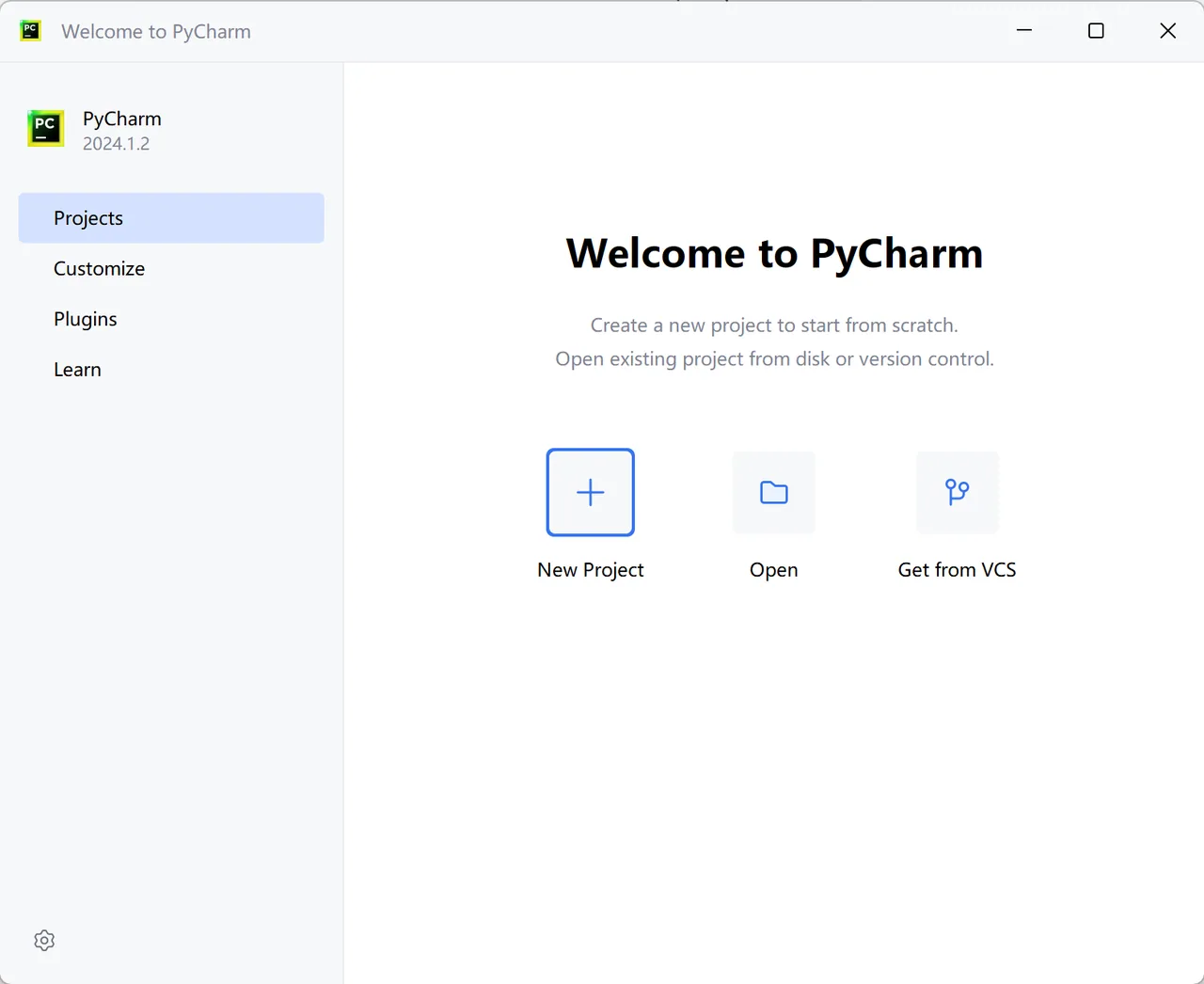Click the 'Welcome to PyCharm' heading
1204x984 pixels.
tap(774, 254)
